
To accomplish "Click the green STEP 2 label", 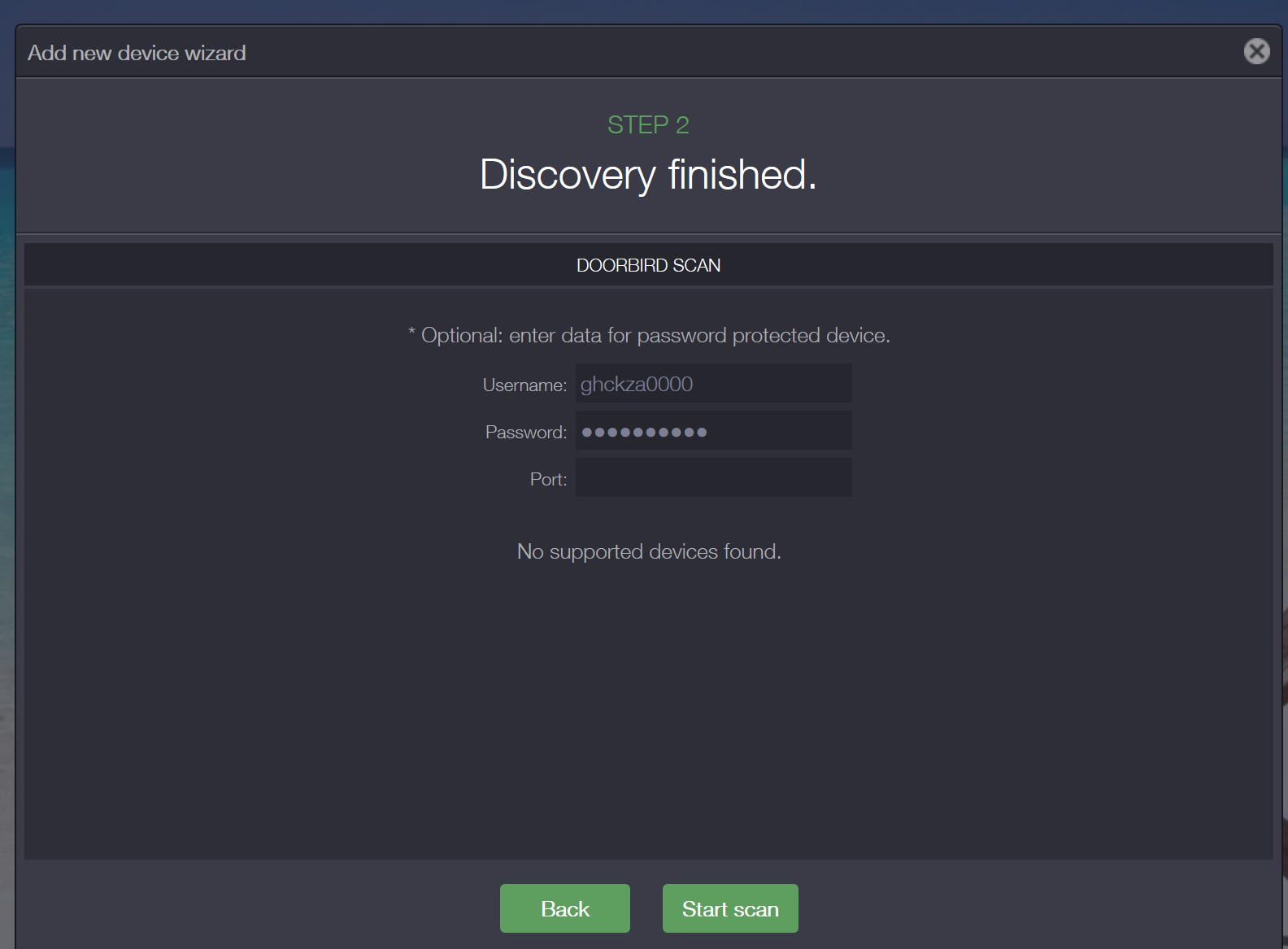I will pos(648,124).
